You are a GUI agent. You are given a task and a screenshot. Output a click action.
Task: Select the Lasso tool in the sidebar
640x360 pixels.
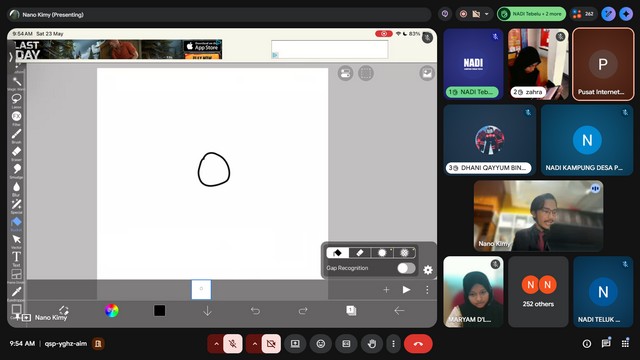coord(16,99)
